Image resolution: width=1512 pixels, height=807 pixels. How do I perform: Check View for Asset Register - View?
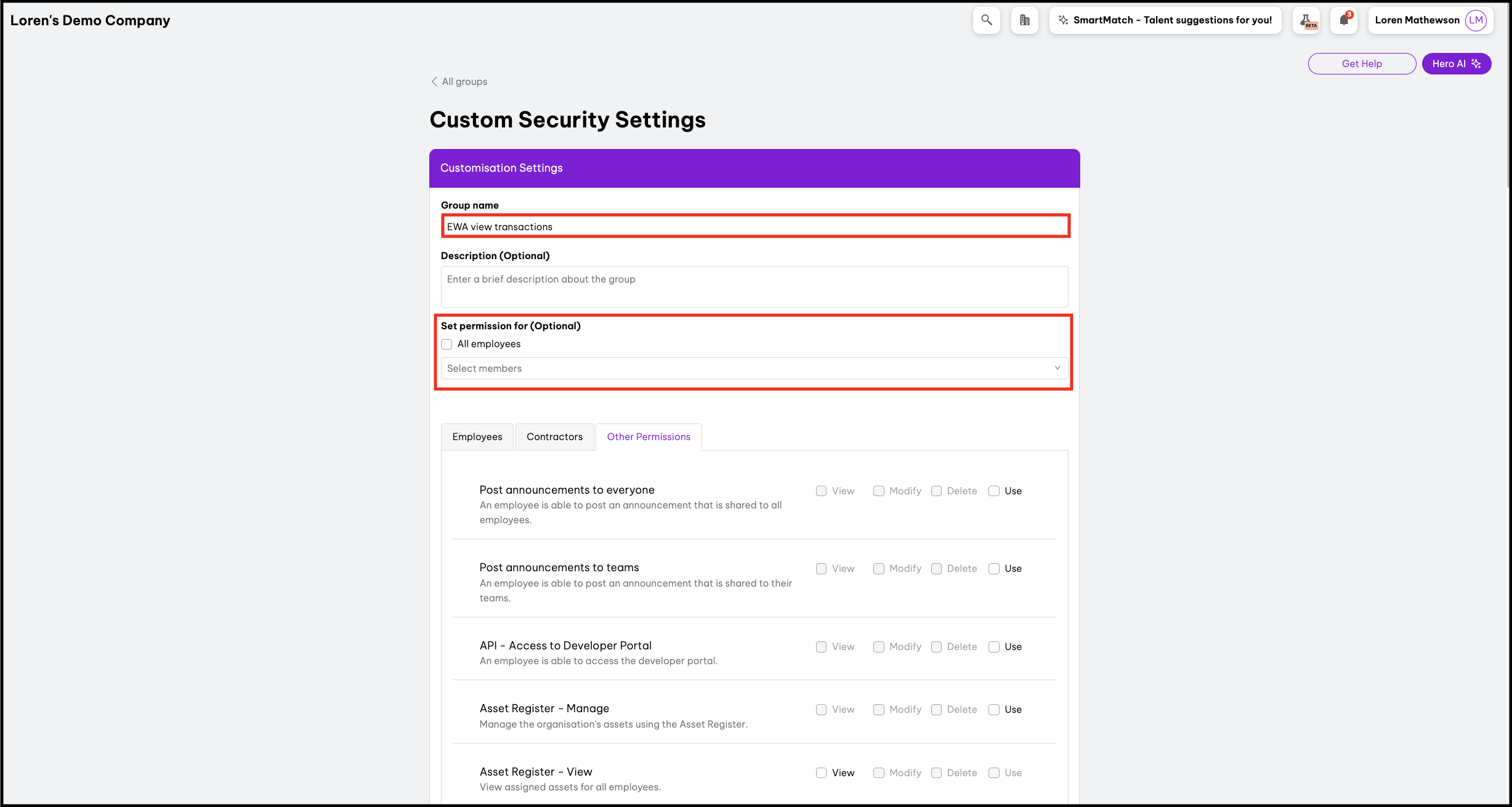(821, 773)
